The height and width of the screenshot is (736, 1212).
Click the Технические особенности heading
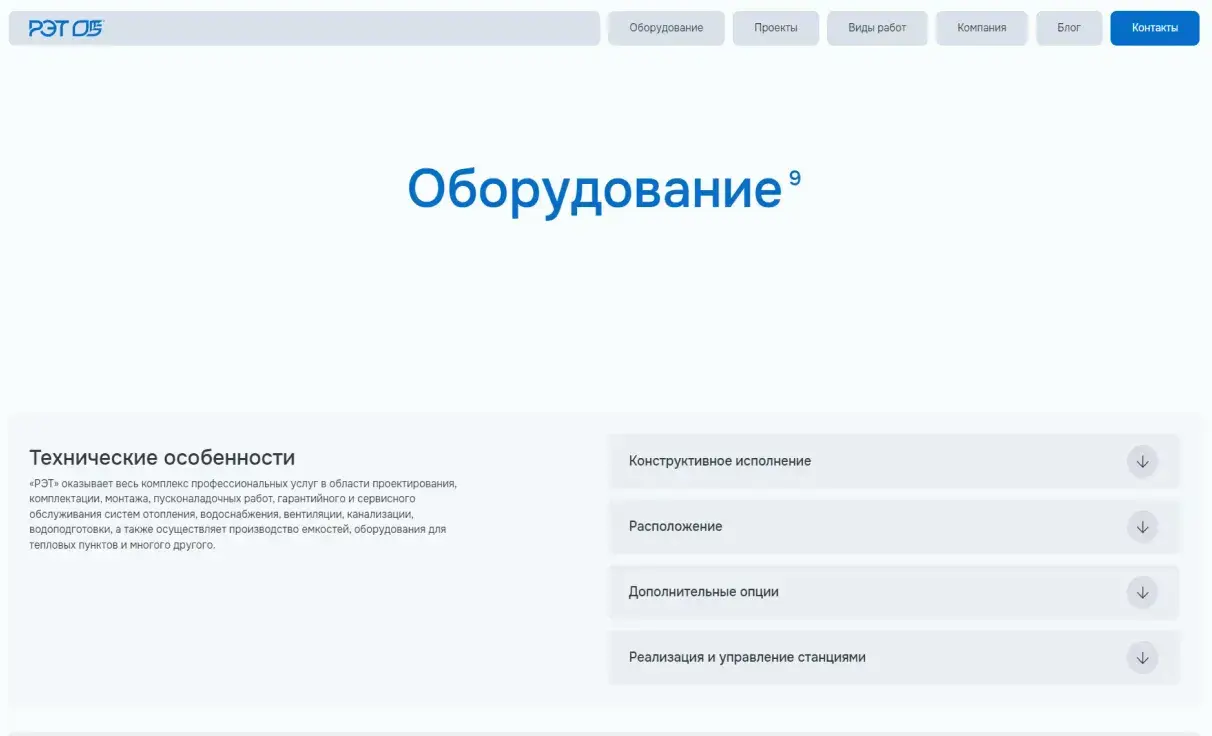pyautogui.click(x=163, y=457)
